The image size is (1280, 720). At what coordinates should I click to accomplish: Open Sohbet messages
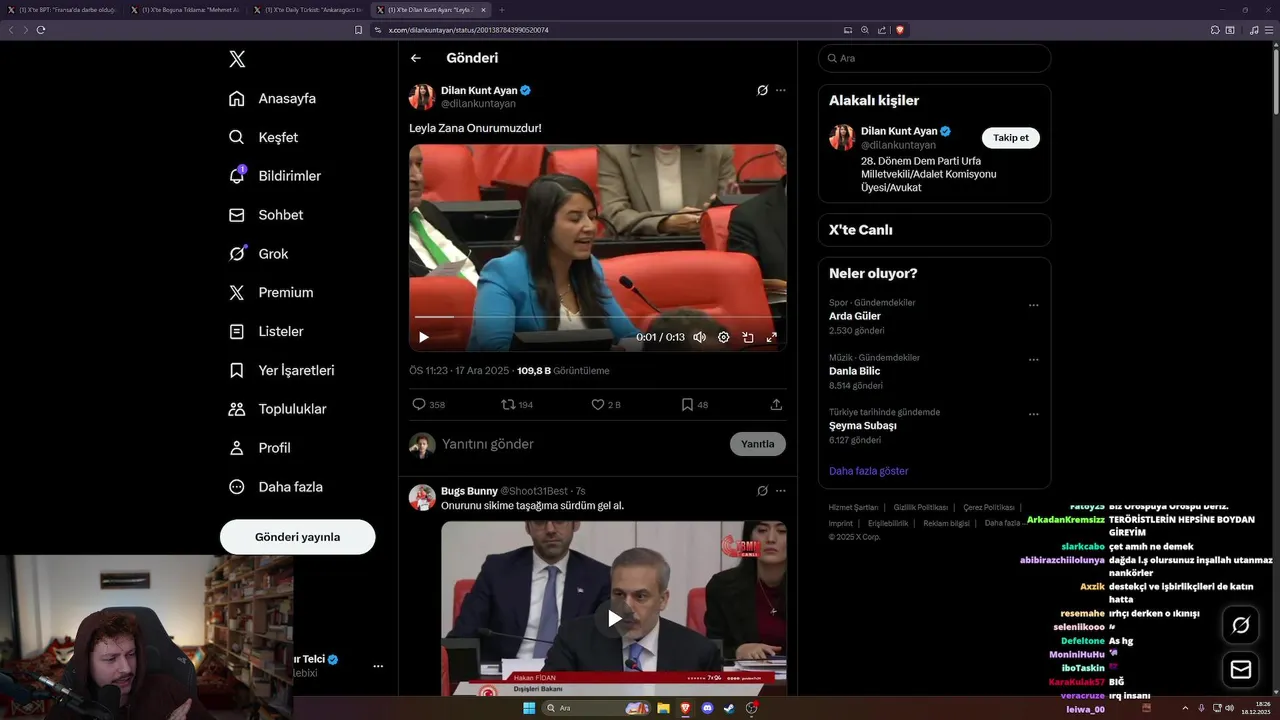266,215
